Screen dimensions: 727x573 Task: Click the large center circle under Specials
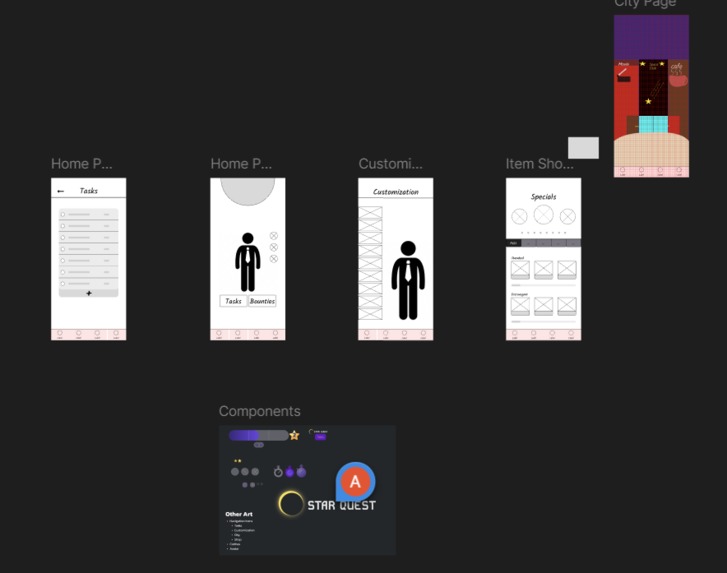pyautogui.click(x=543, y=215)
